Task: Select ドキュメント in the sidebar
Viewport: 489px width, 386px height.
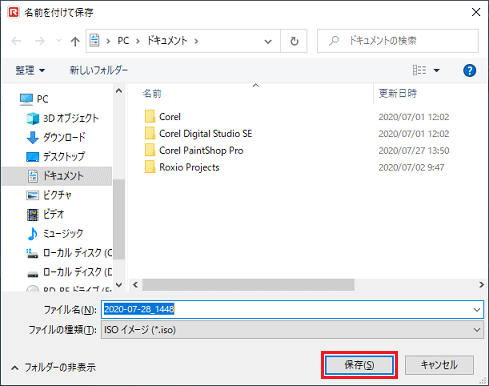Action: (x=57, y=176)
